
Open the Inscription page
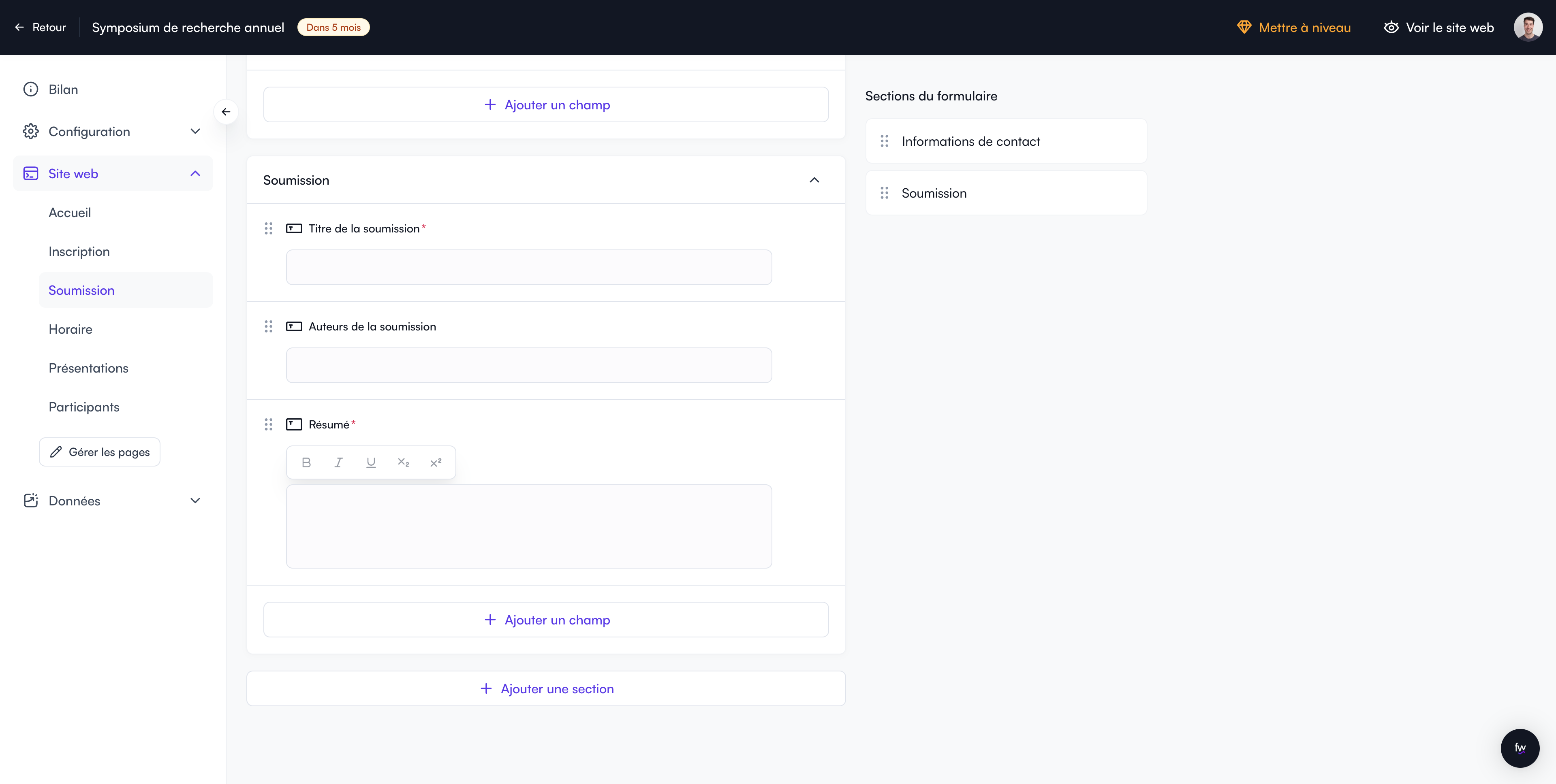[x=79, y=251]
